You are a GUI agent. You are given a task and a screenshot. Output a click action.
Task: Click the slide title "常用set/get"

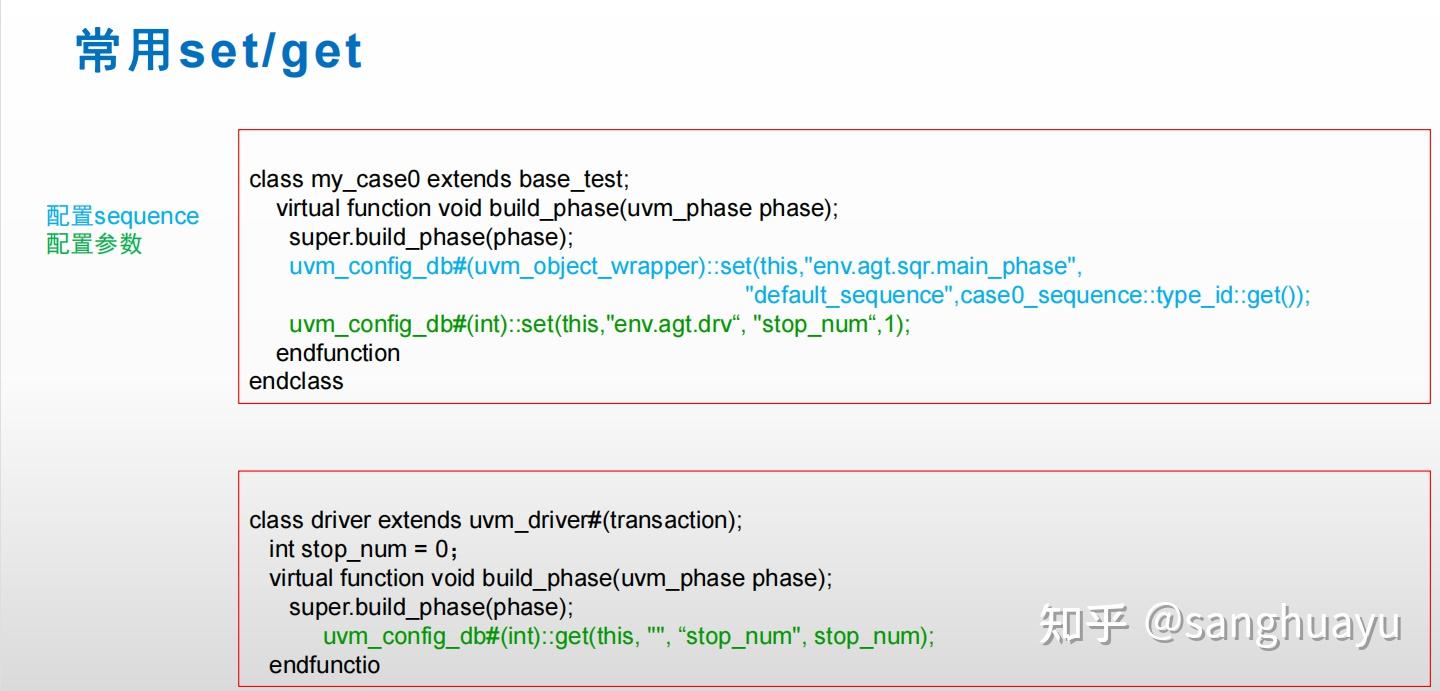[219, 51]
